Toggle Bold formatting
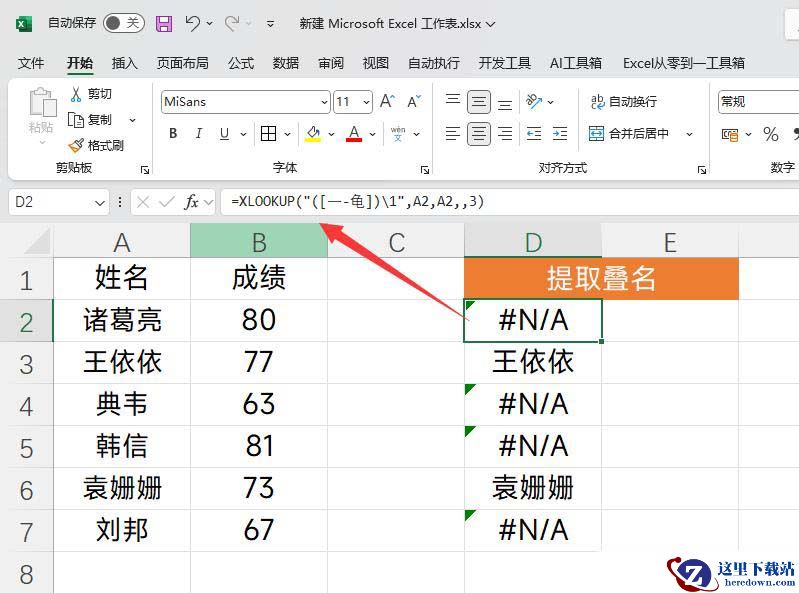799x593 pixels. coord(173,133)
